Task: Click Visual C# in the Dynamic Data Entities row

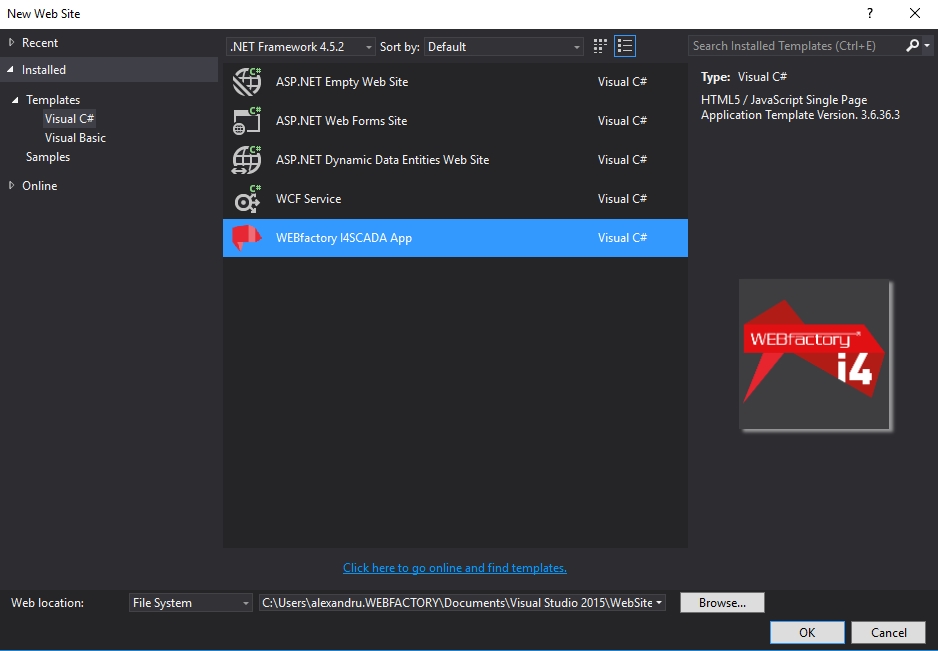Action: (622, 160)
